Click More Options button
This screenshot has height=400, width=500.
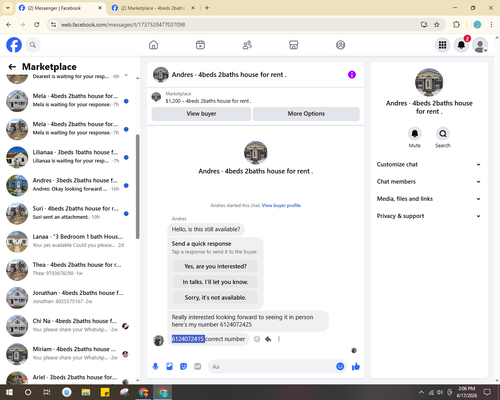[306, 114]
